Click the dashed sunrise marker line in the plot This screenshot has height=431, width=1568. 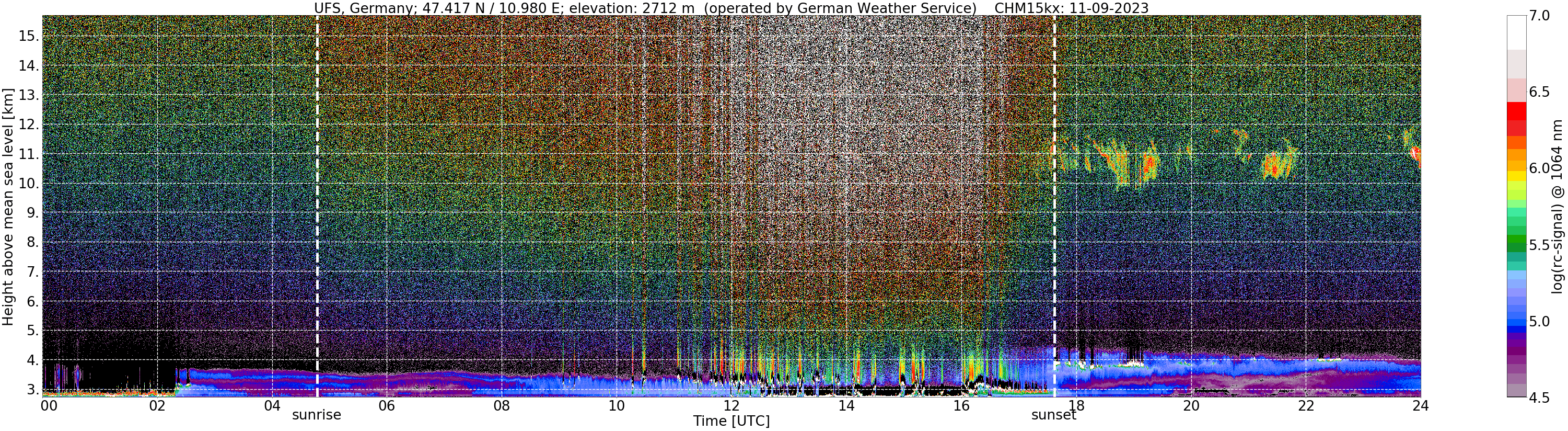317,206
